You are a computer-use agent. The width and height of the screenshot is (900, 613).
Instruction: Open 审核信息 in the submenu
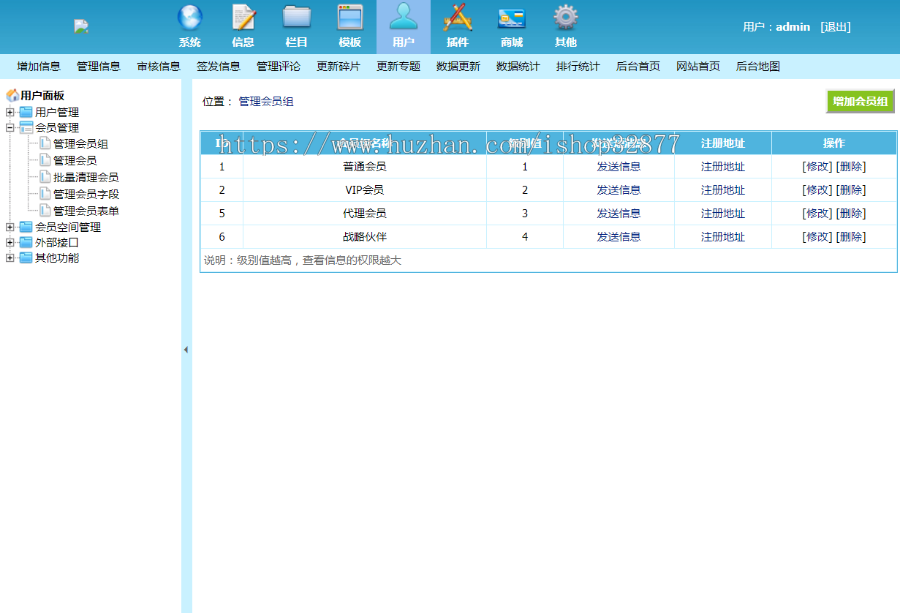[158, 67]
